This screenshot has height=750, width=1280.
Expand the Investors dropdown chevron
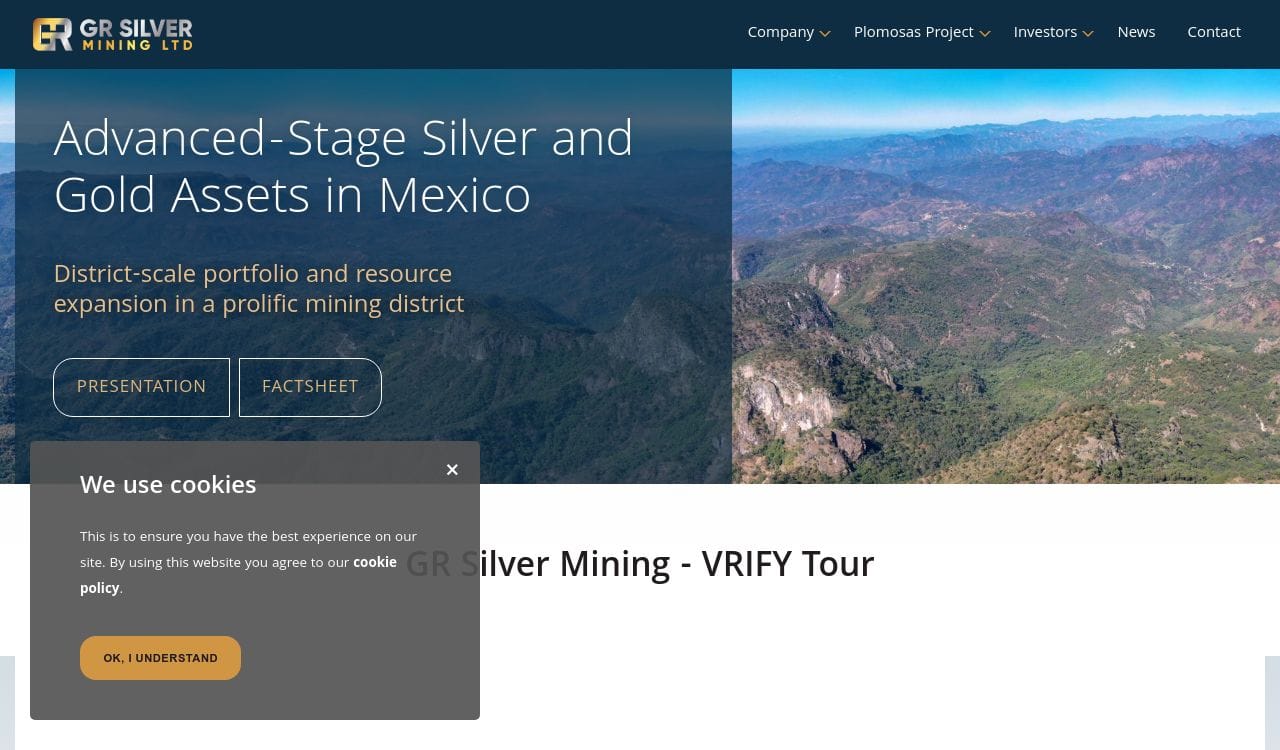pos(1088,34)
